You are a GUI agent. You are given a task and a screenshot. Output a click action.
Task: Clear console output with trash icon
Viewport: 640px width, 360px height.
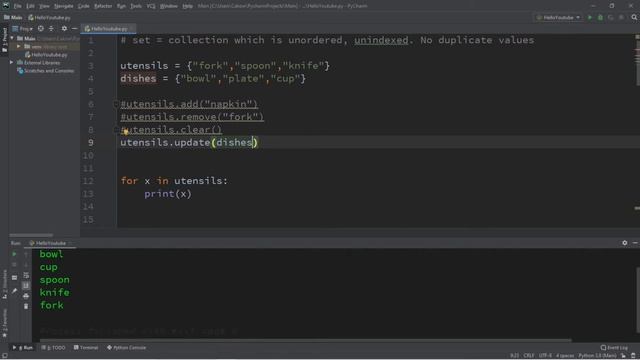[26, 306]
